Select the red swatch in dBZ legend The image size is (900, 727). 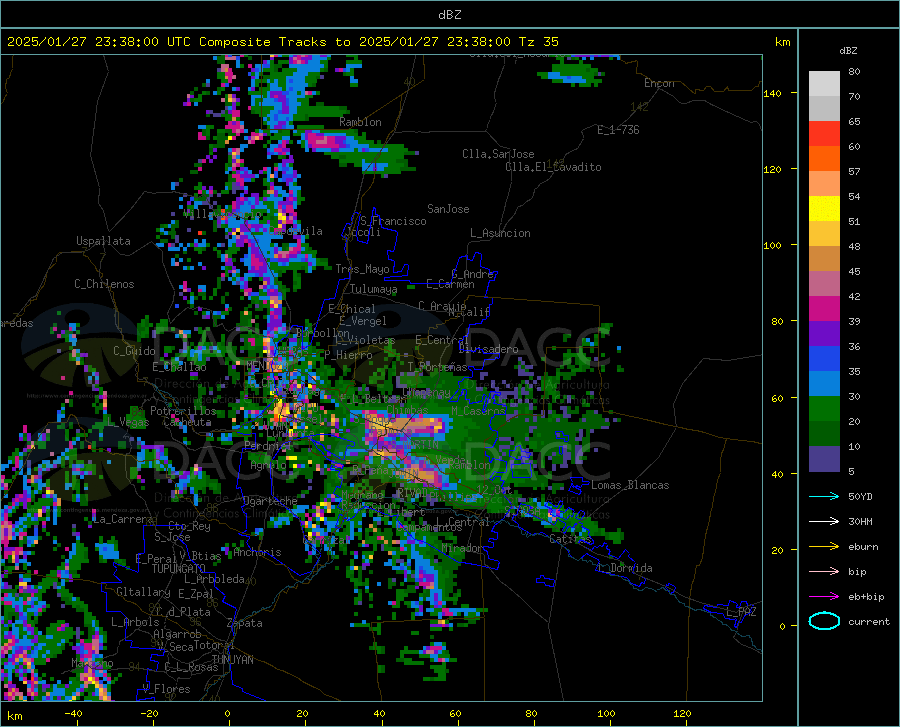824,134
